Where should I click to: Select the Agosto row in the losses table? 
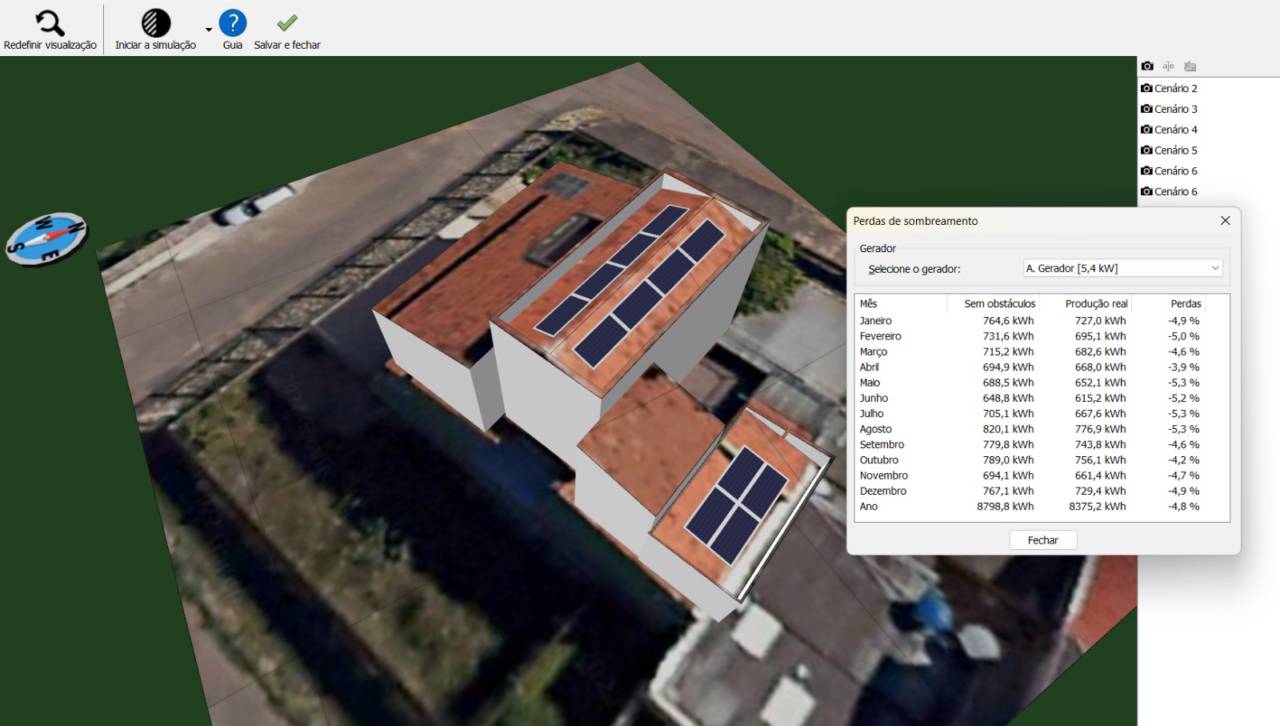pyautogui.click(x=1029, y=429)
